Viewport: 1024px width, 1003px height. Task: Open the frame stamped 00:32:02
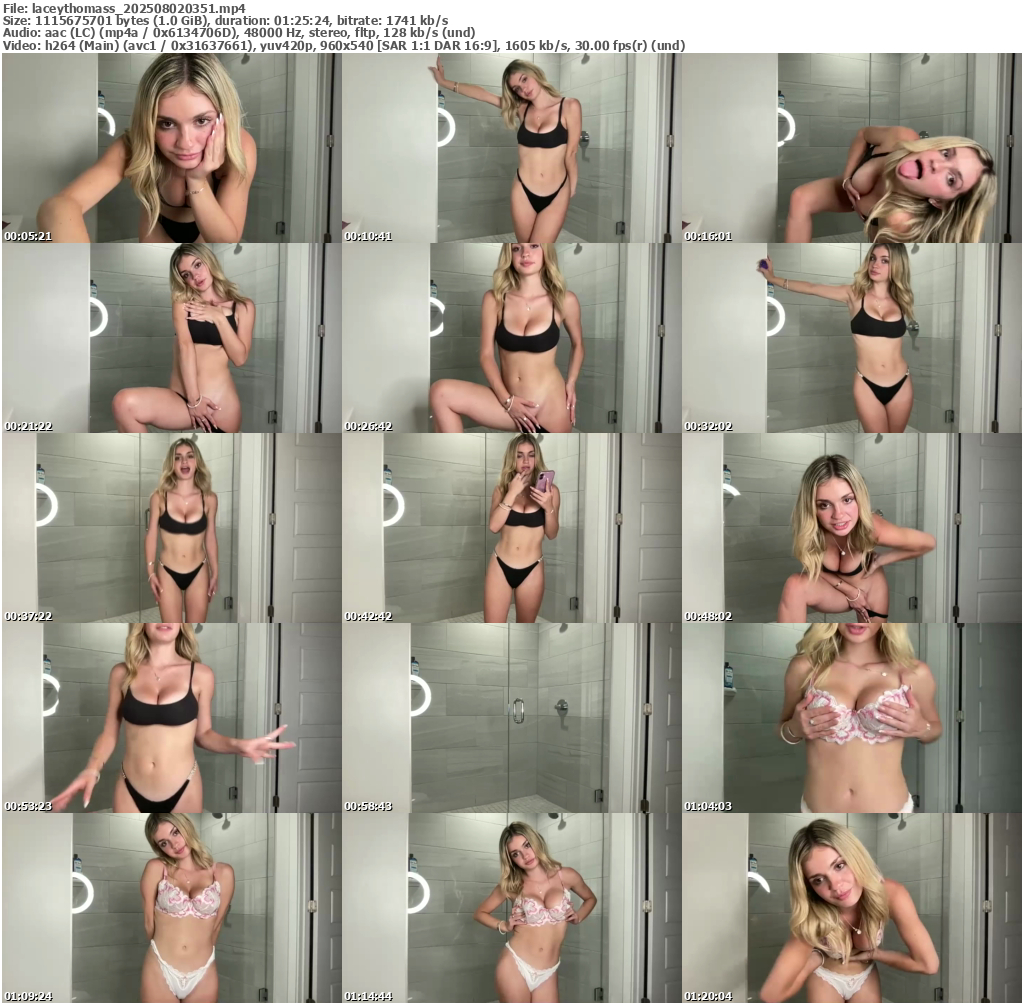852,338
